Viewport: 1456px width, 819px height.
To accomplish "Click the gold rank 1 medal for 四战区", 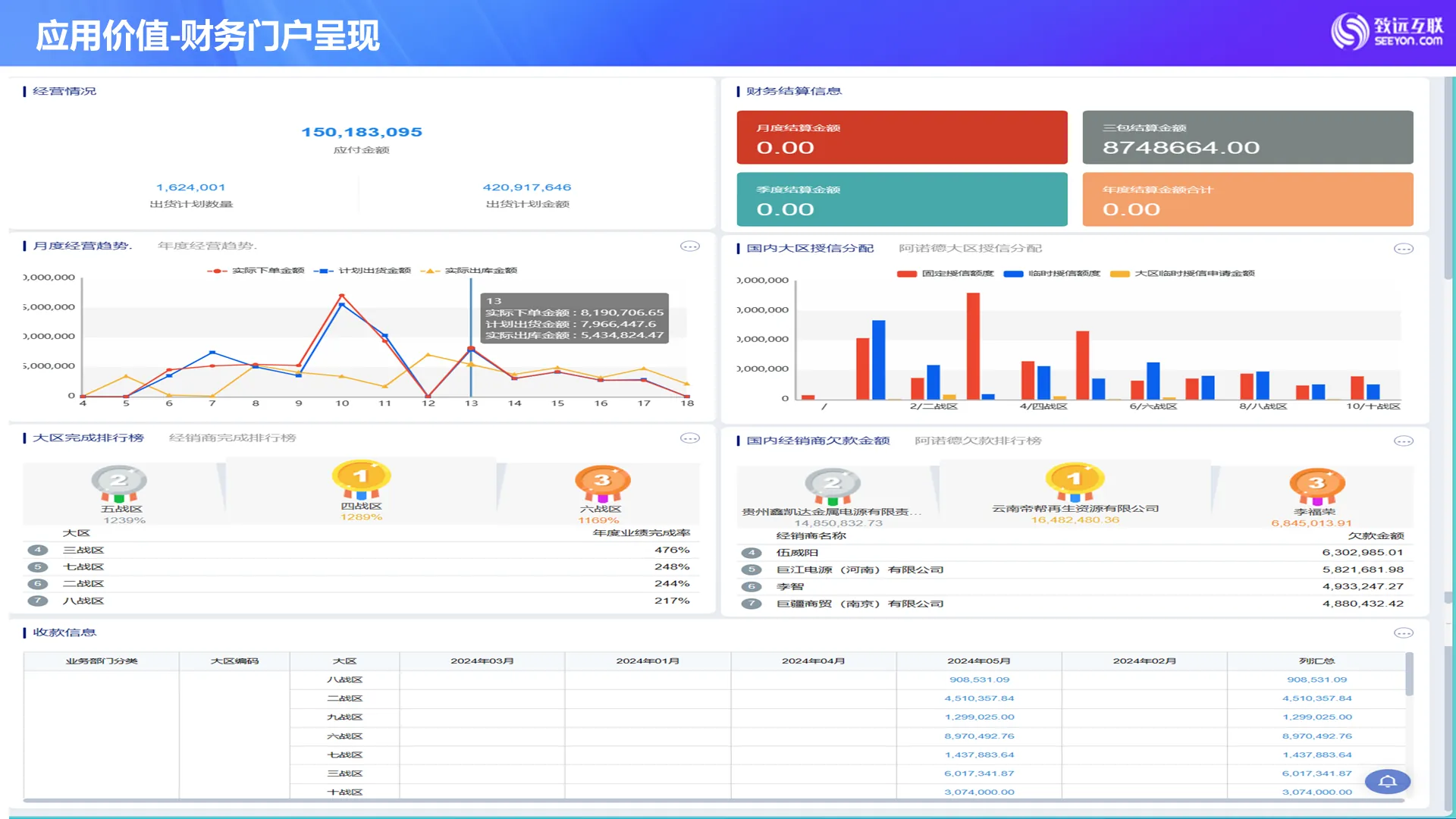I will coord(361,479).
